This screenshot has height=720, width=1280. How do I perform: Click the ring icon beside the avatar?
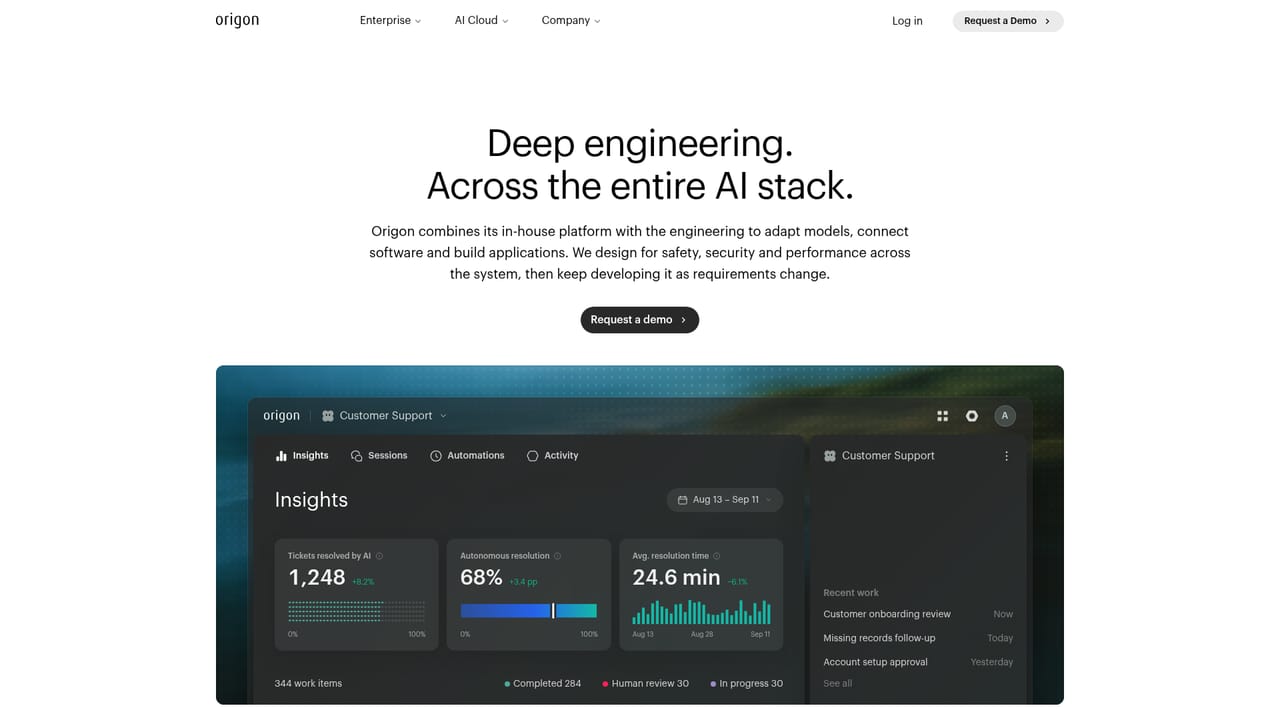click(971, 416)
